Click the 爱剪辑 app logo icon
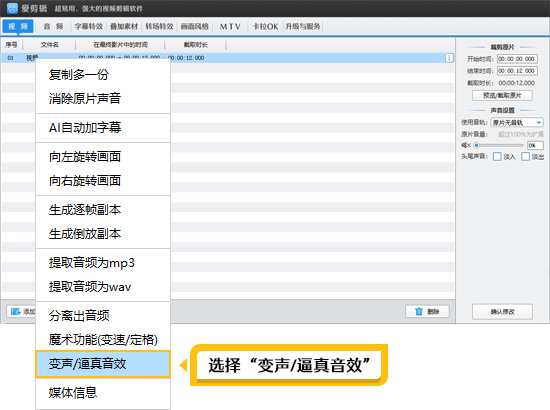Screen dimensions: 550x410 12,8
